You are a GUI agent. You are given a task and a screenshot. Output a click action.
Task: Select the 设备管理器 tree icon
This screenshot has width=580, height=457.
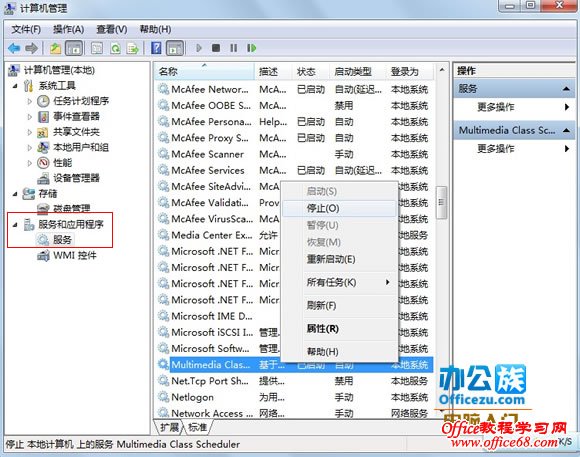point(43,178)
